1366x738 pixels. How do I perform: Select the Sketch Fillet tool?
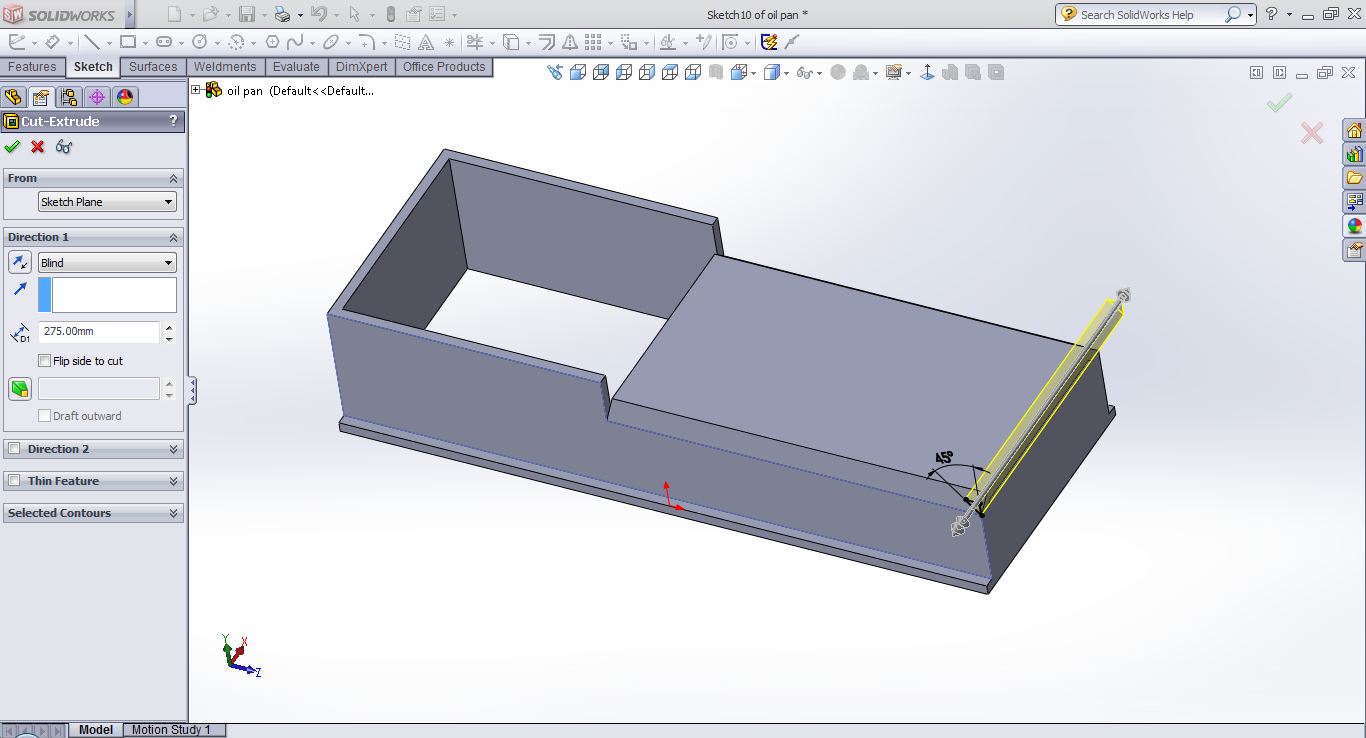click(367, 42)
